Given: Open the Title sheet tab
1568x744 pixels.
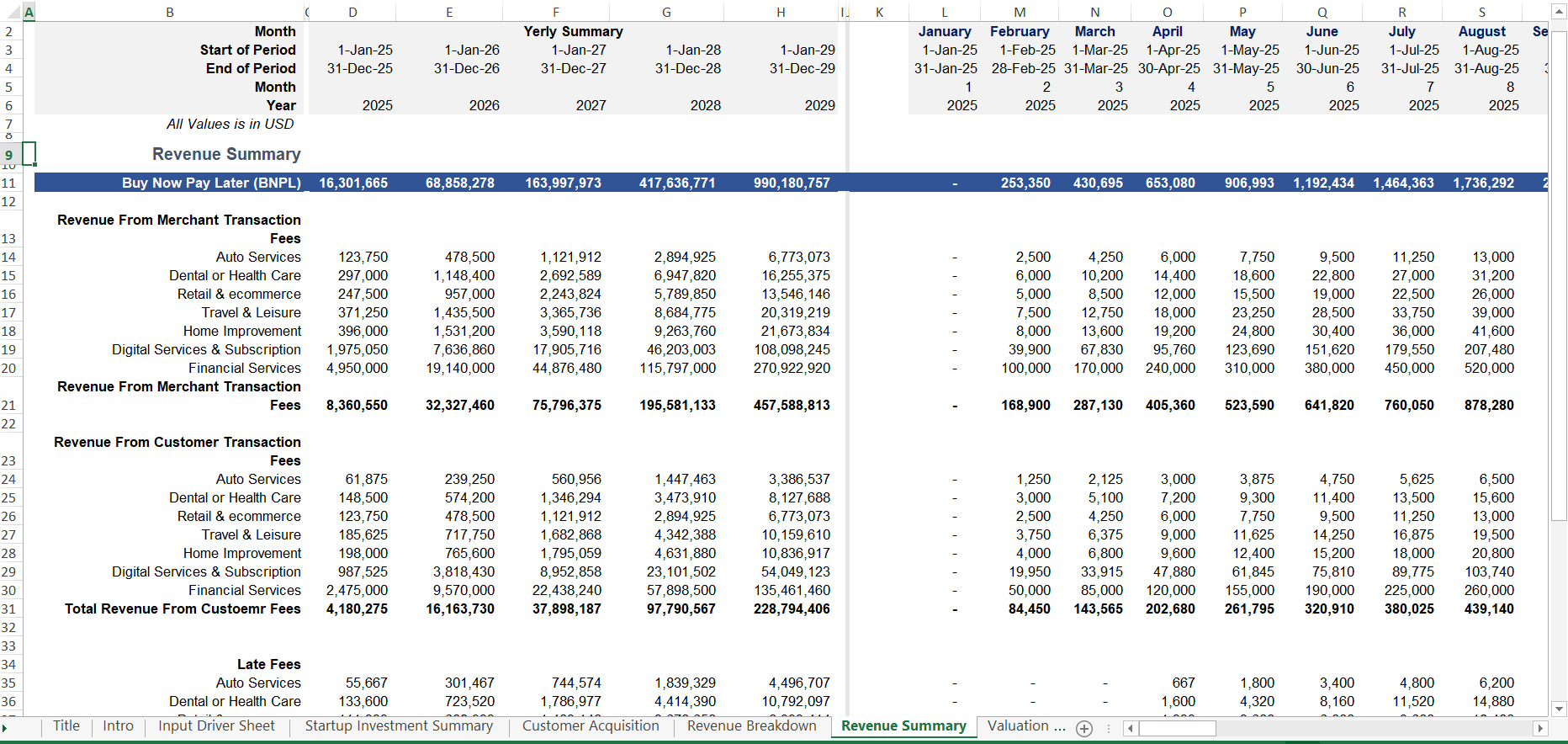Looking at the screenshot, I should [x=66, y=726].
